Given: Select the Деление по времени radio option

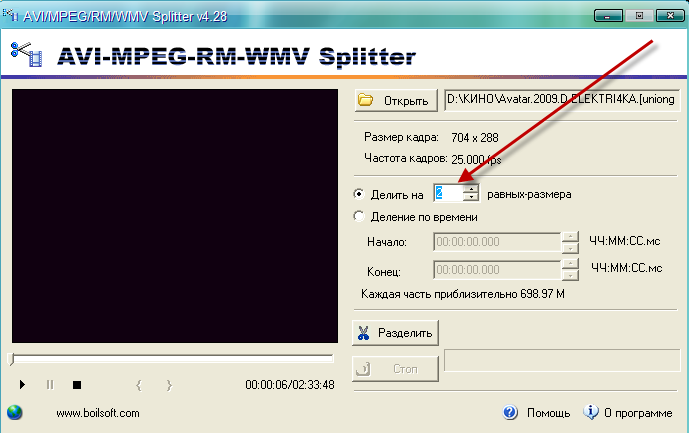Looking at the screenshot, I should pyautogui.click(x=359, y=216).
